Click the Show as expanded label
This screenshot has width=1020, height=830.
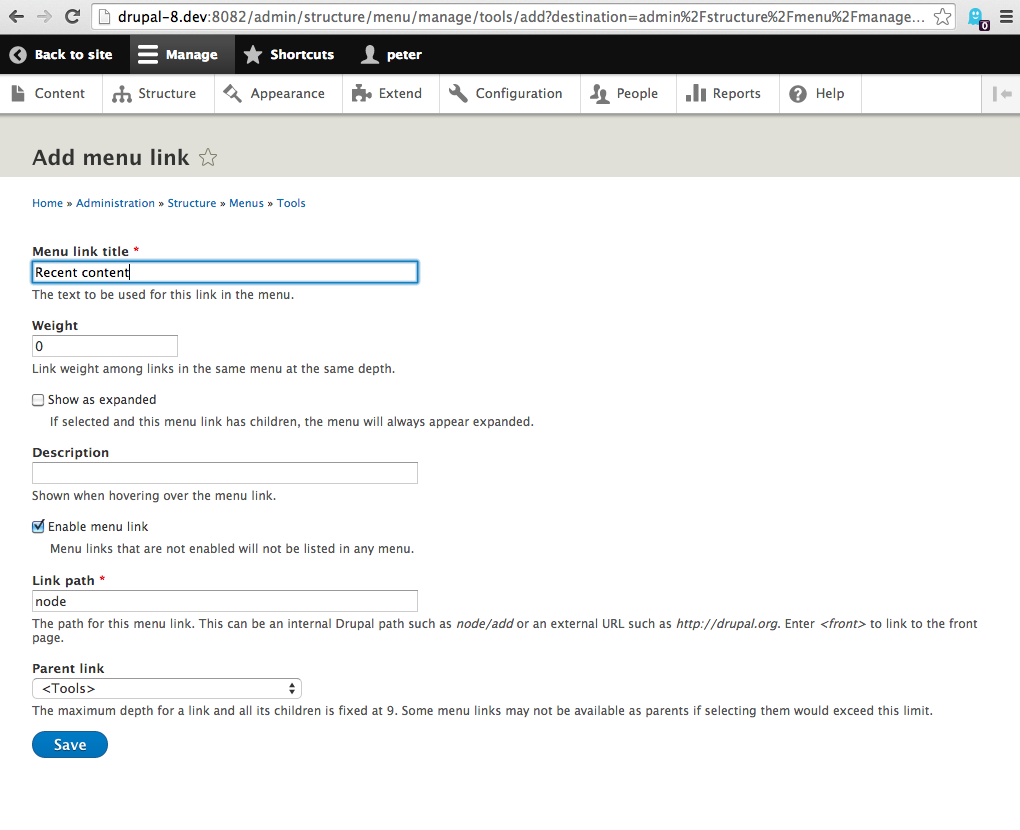[102, 400]
